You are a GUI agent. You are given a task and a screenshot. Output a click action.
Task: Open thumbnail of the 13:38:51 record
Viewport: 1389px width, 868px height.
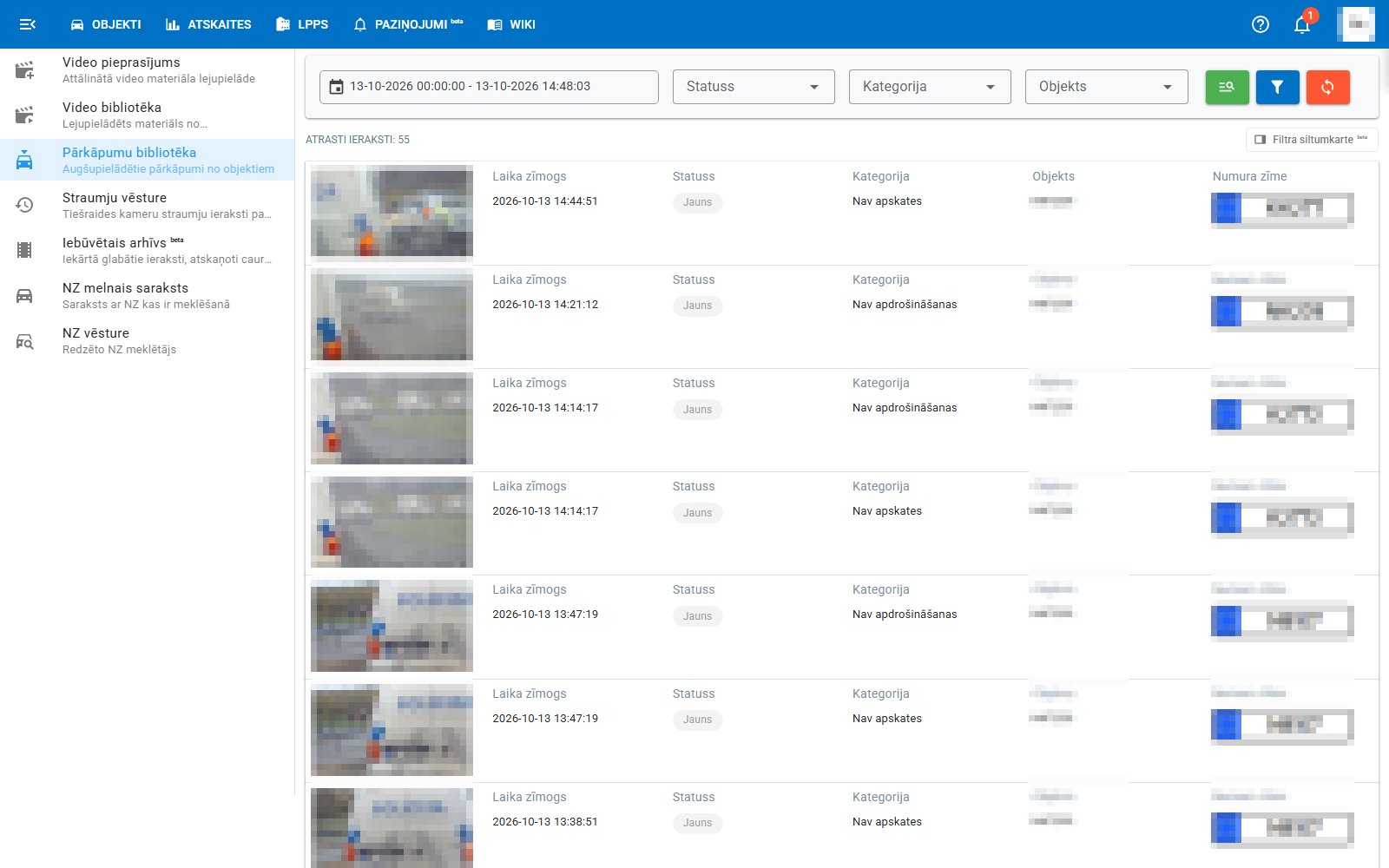click(392, 827)
